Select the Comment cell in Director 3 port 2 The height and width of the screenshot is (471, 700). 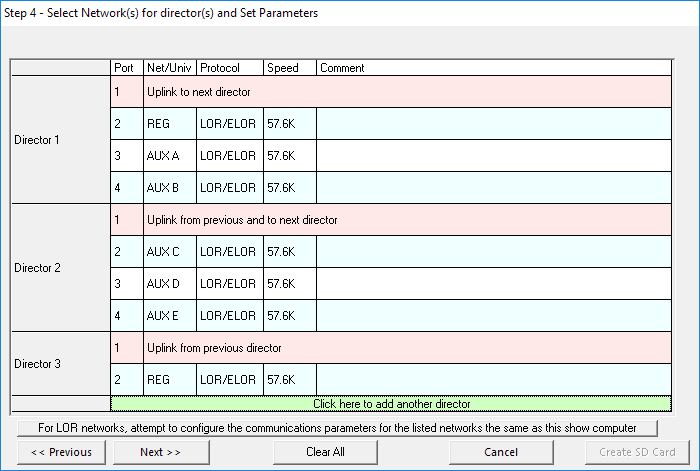click(493, 380)
